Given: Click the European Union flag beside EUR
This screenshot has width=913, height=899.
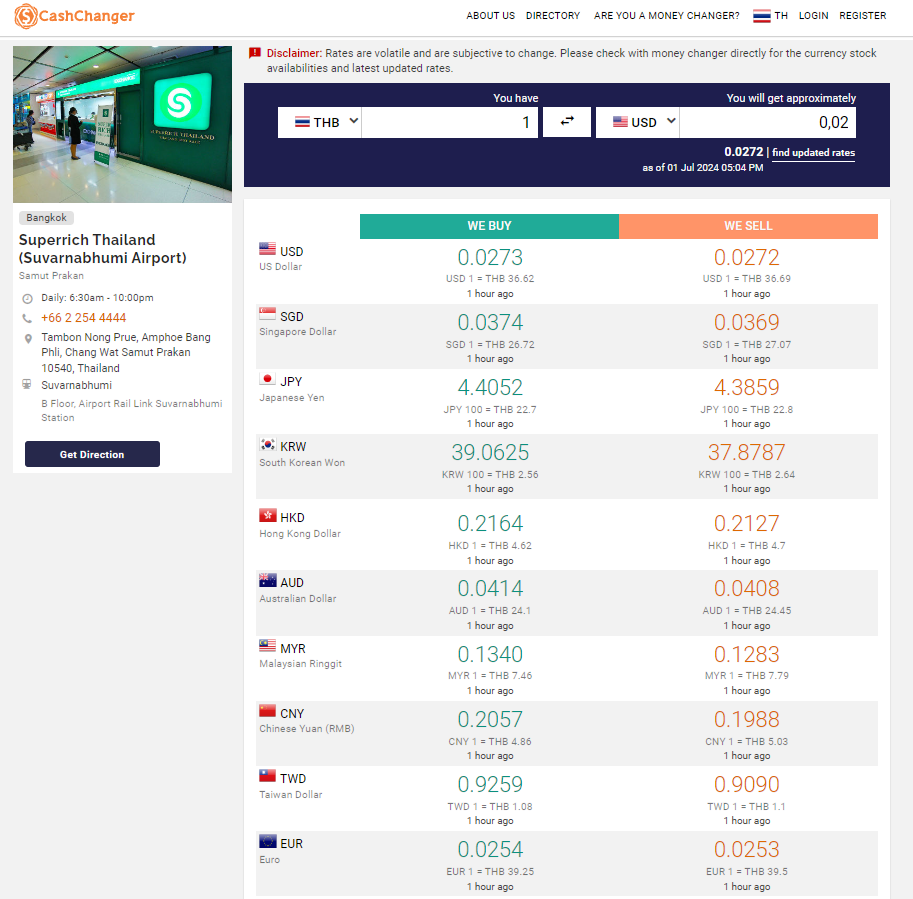Looking at the screenshot, I should click(x=267, y=842).
